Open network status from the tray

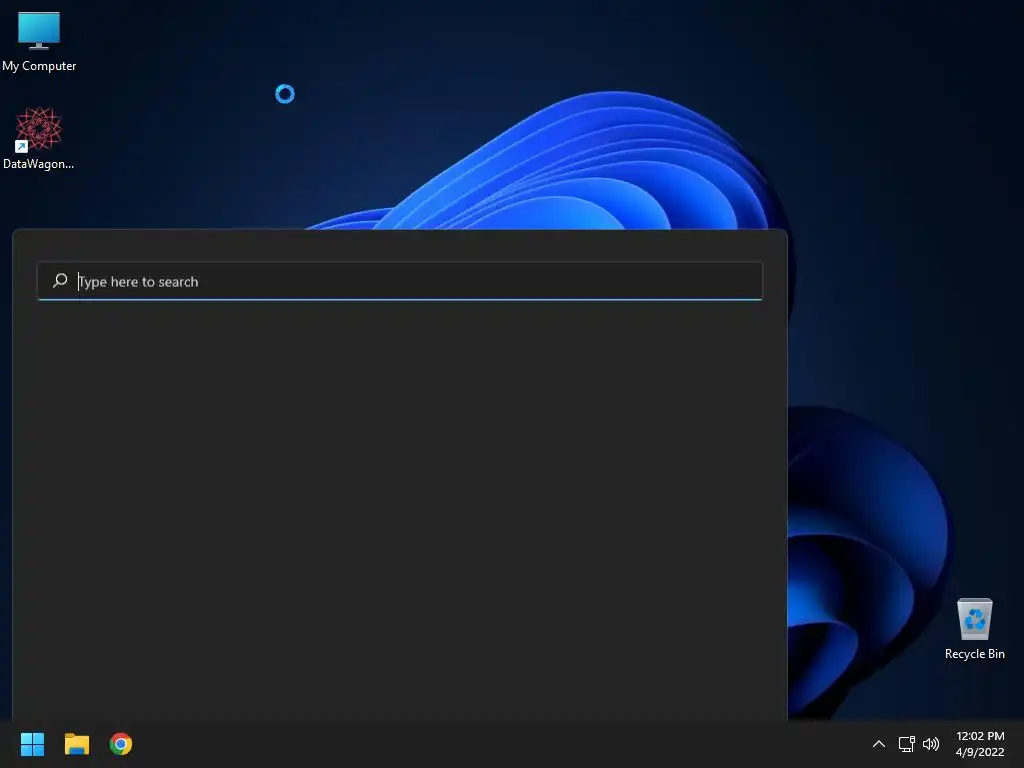pos(906,744)
